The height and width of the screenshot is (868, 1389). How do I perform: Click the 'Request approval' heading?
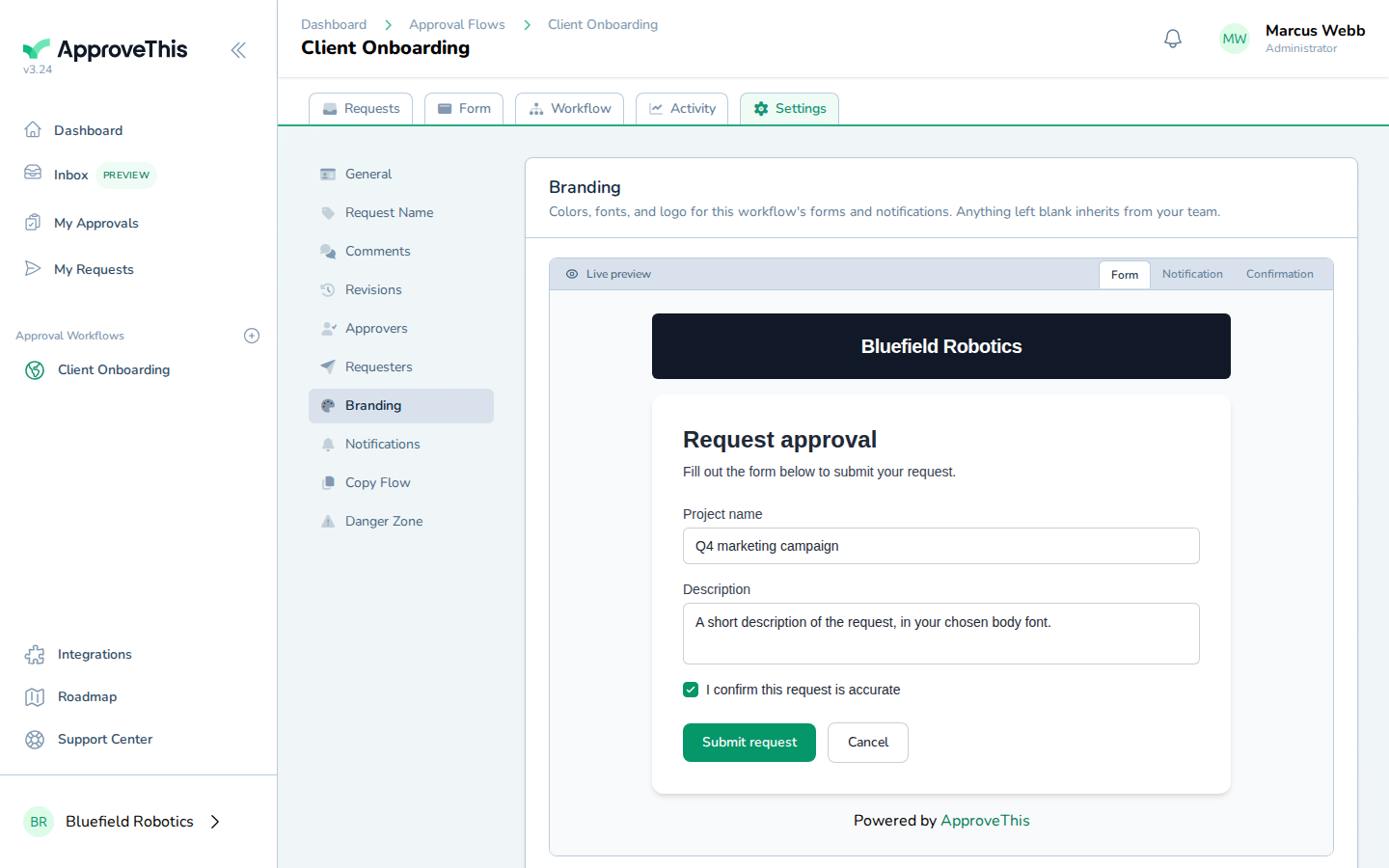tap(779, 440)
